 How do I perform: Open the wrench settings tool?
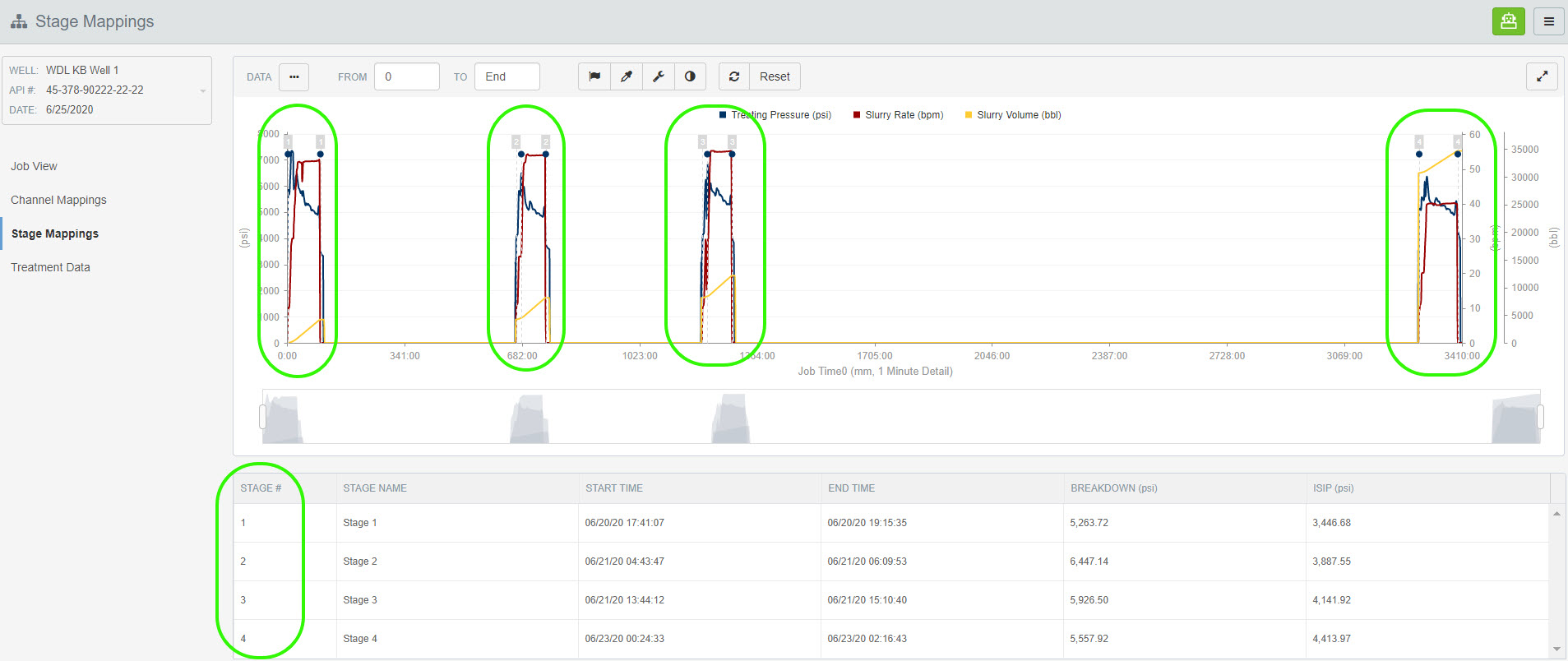click(659, 76)
